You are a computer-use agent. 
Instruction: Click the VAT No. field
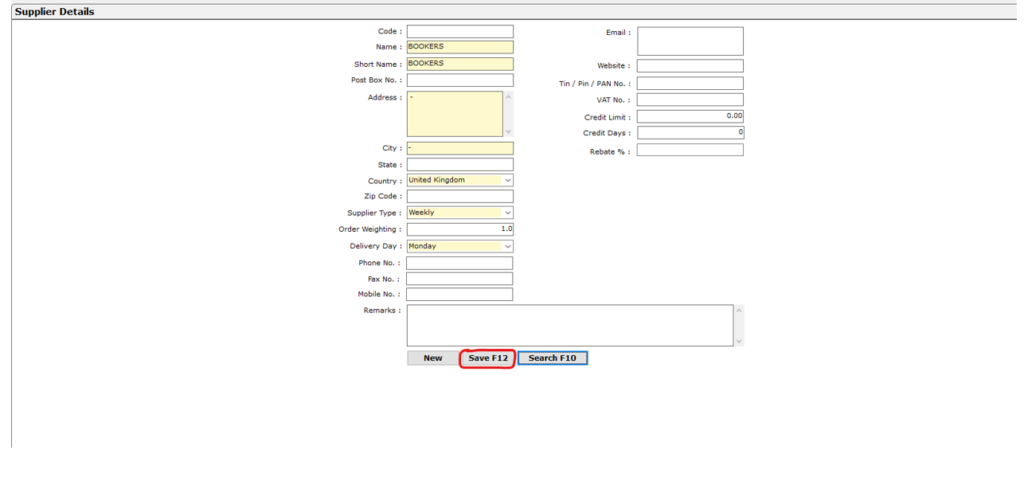coord(690,100)
